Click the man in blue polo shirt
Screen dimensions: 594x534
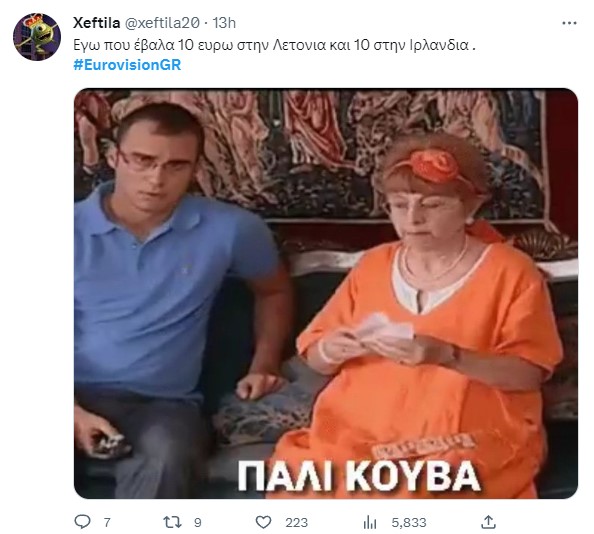point(178,299)
